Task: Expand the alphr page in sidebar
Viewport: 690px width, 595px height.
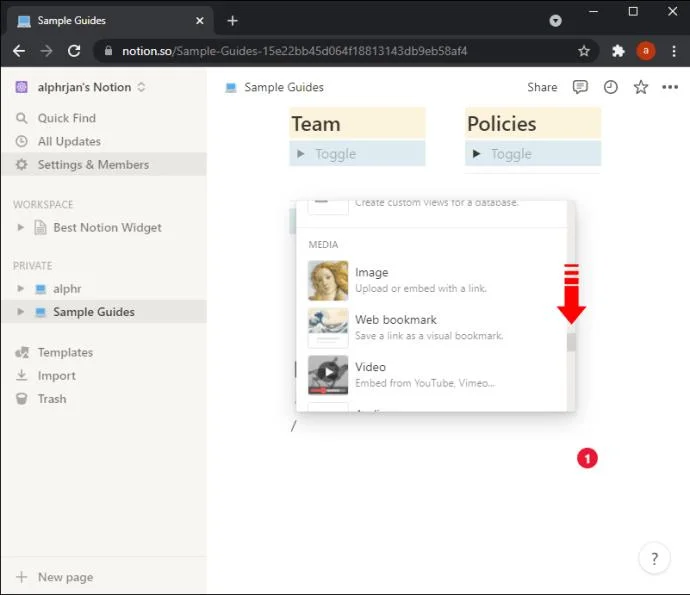Action: (20, 289)
